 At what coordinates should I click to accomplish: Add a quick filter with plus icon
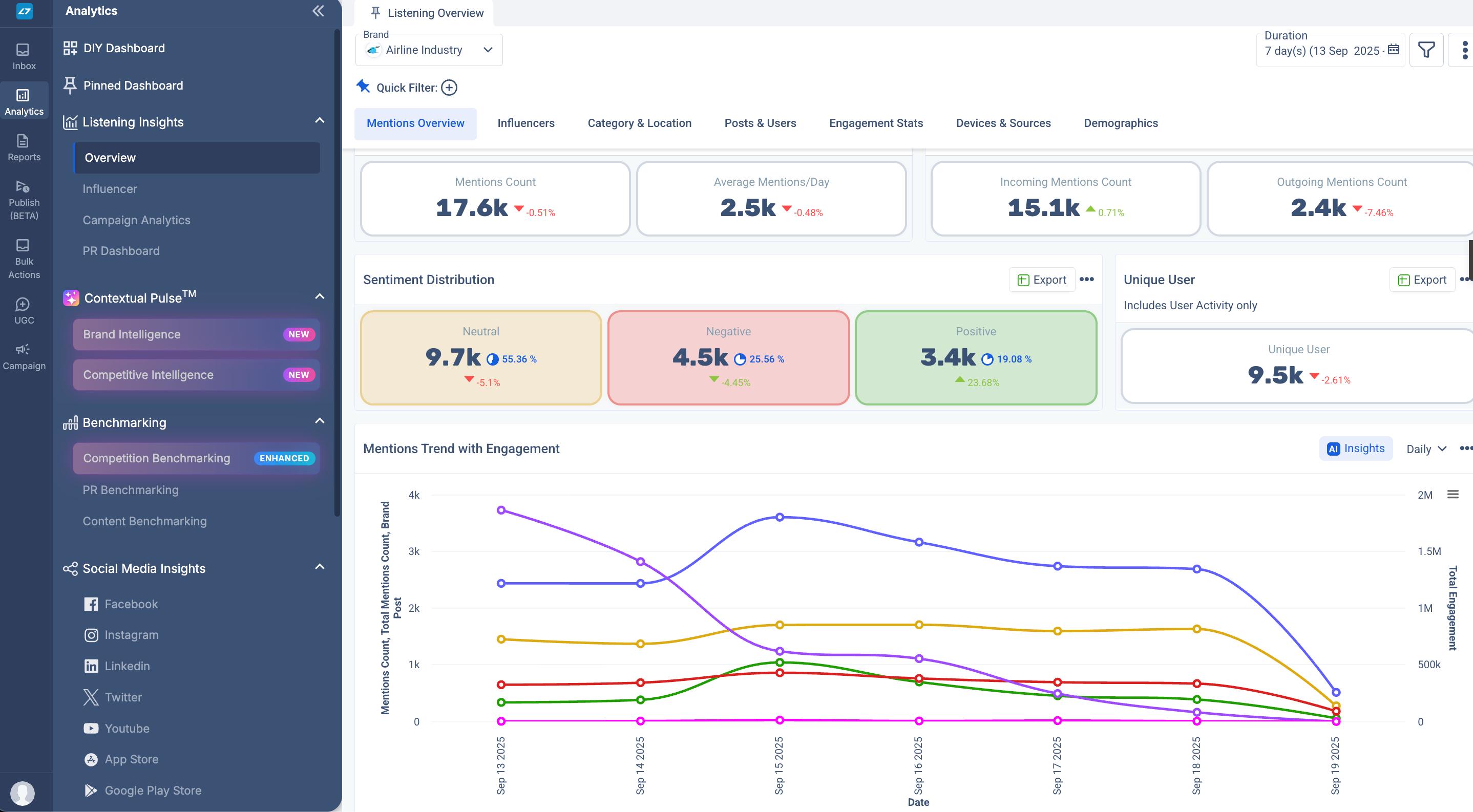pos(449,88)
